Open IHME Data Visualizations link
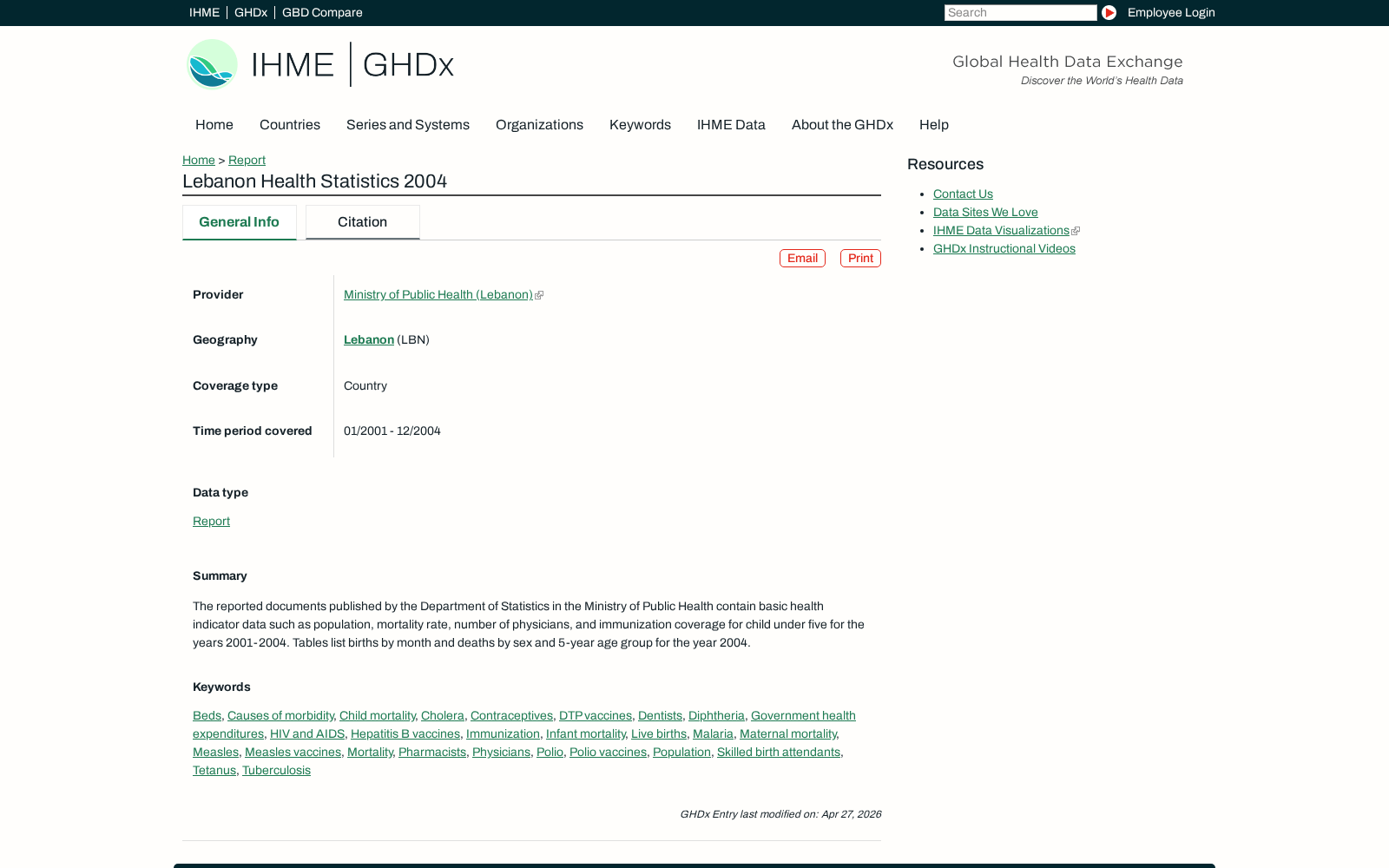The image size is (1389, 868). 1001,230
